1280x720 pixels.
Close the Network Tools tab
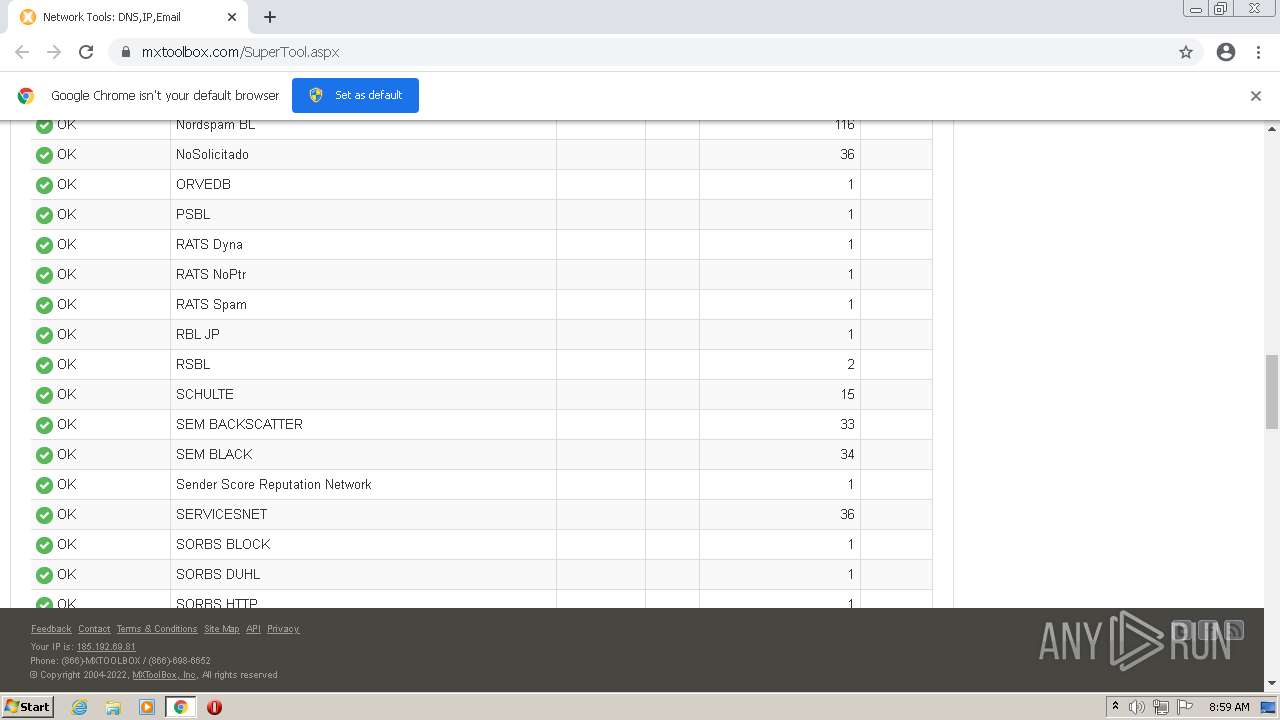point(232,17)
